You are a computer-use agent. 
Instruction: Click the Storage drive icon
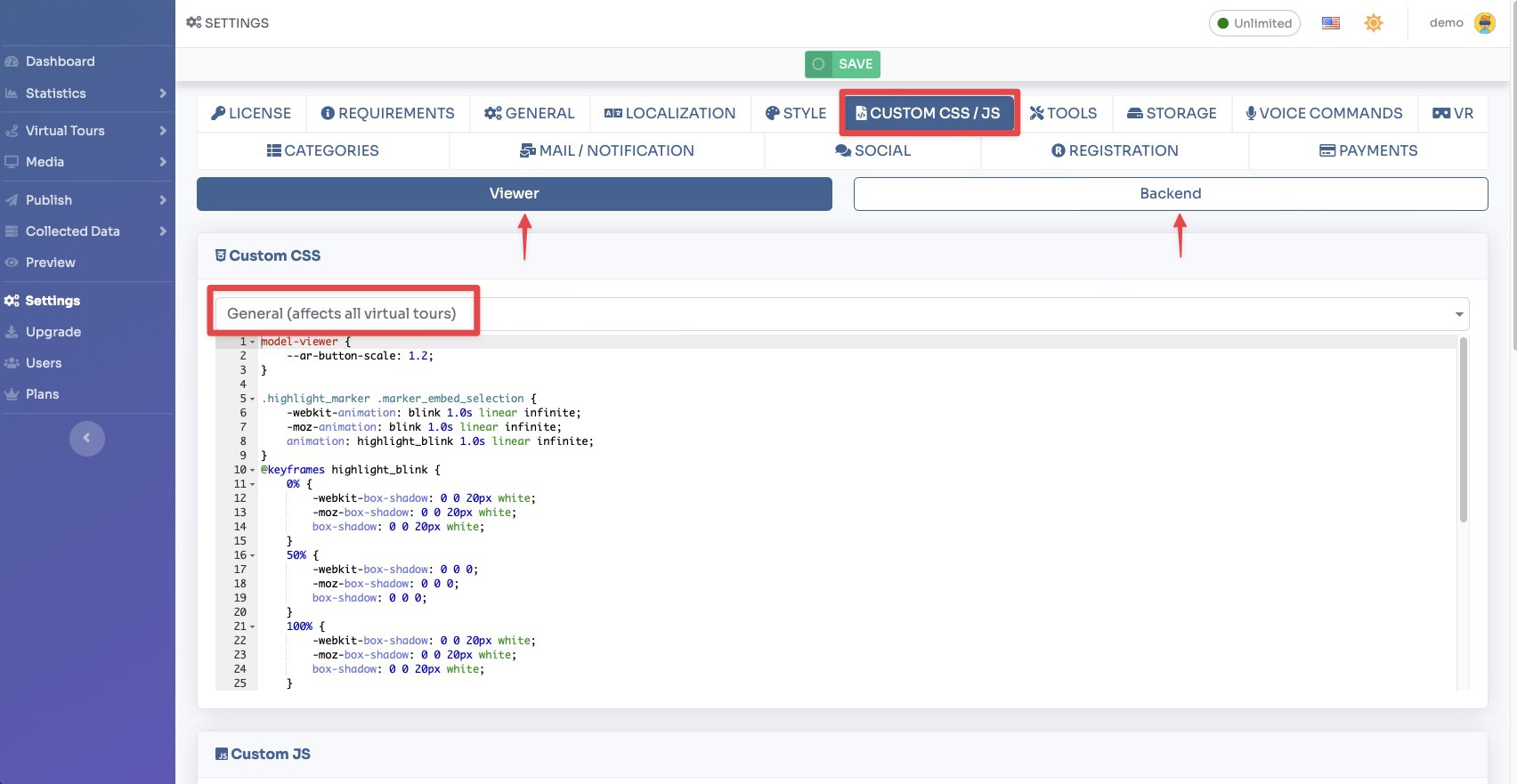click(x=1135, y=113)
